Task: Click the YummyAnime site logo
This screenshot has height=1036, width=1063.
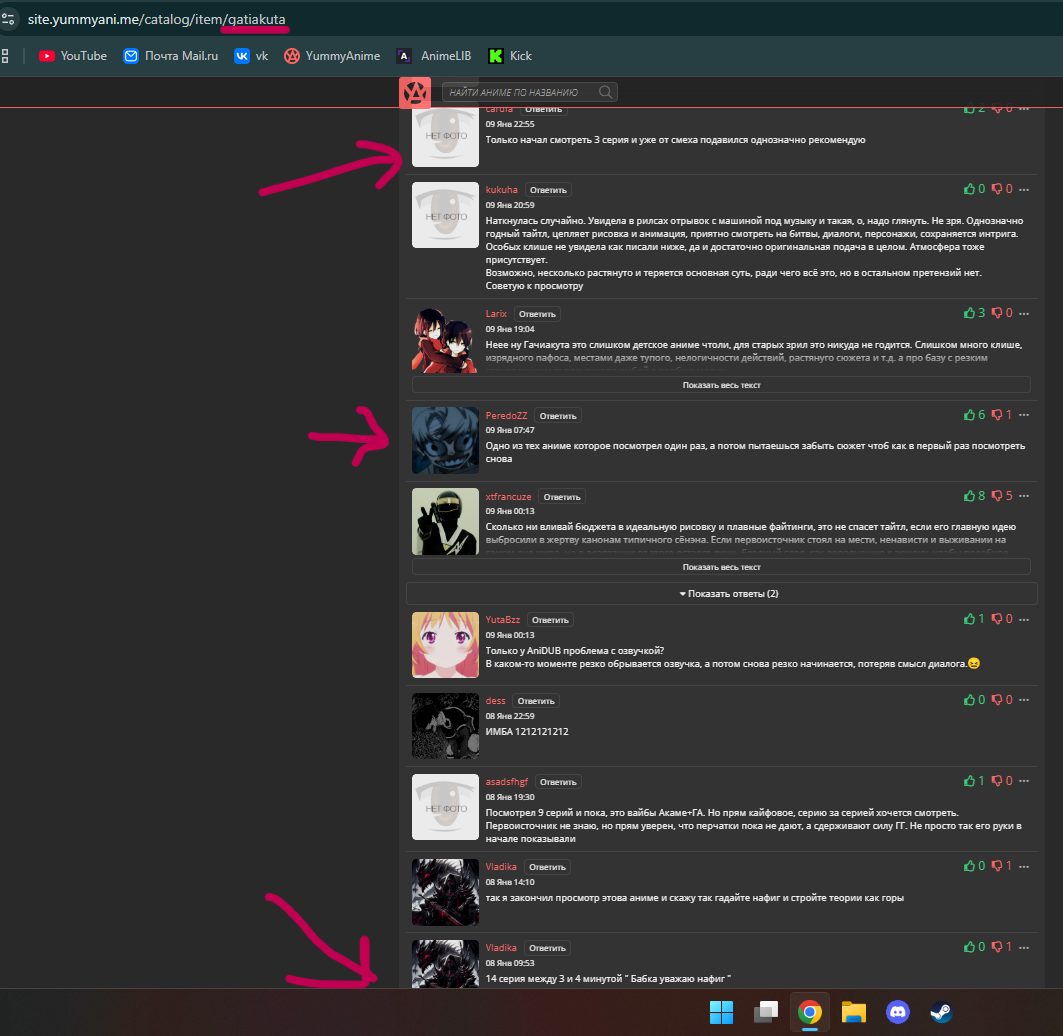Action: [x=415, y=92]
